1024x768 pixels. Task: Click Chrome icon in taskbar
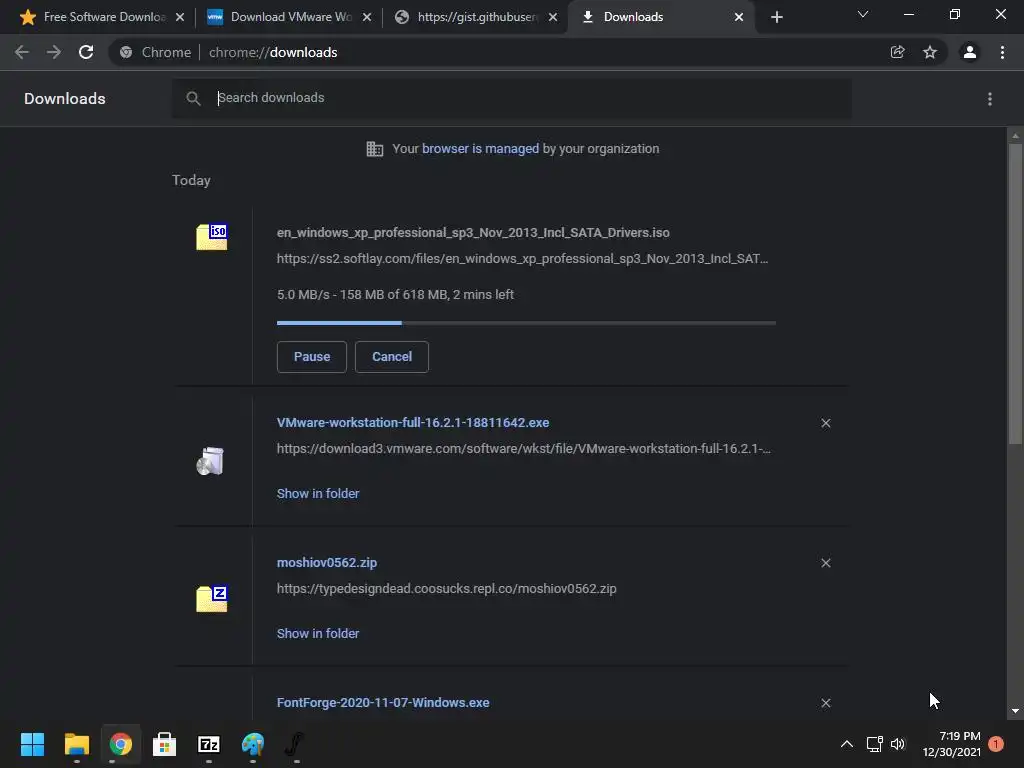121,744
